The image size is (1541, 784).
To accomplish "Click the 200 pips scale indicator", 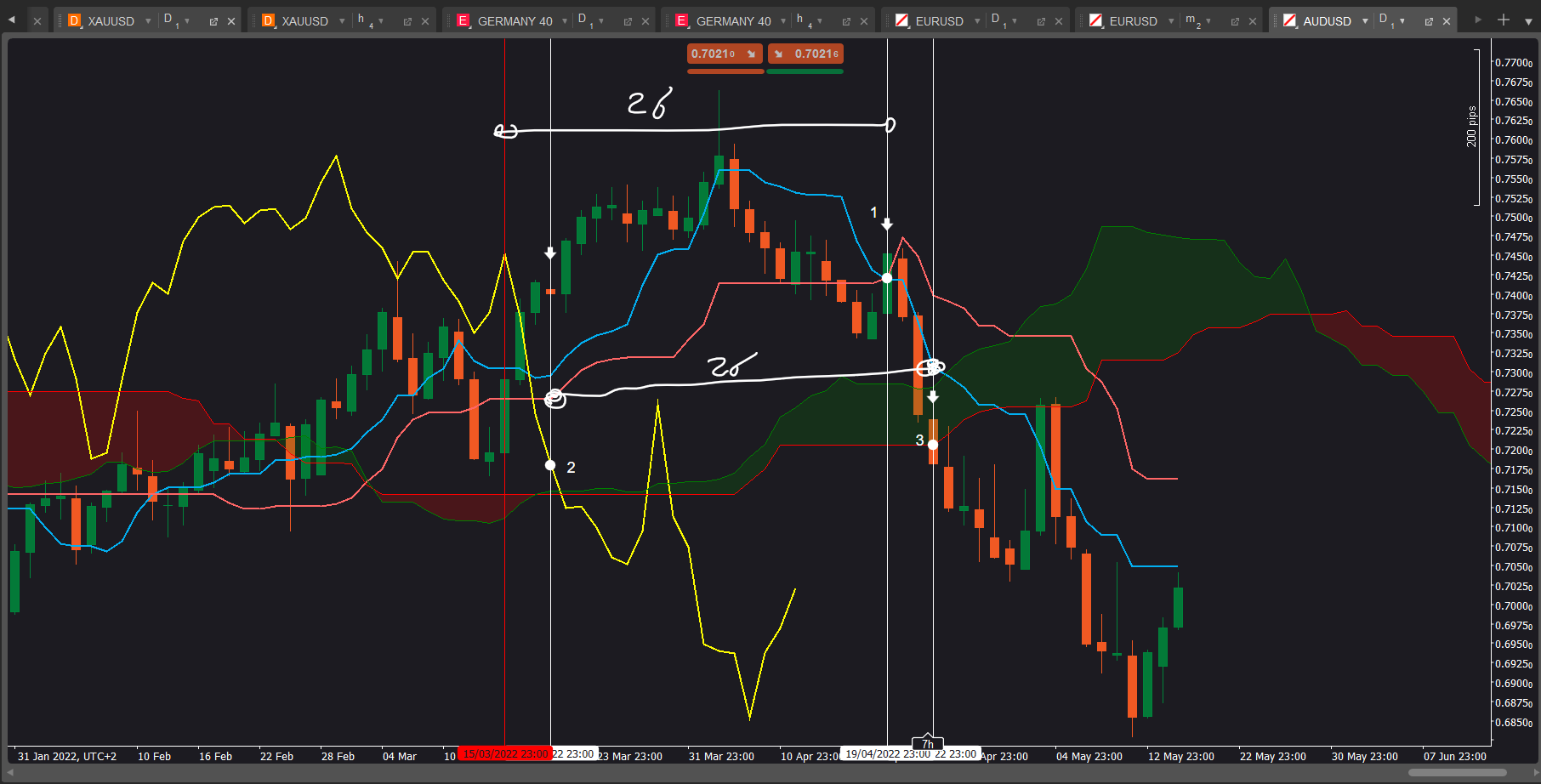I will pos(1471,127).
